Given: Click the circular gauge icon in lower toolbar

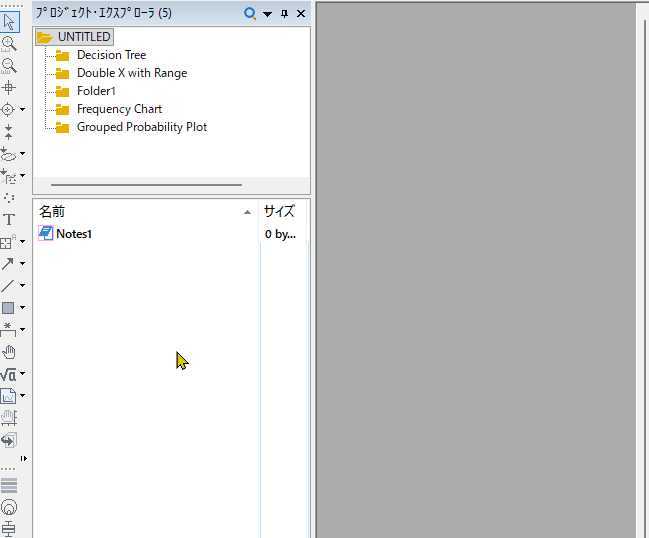Looking at the screenshot, I should click(x=9, y=507).
